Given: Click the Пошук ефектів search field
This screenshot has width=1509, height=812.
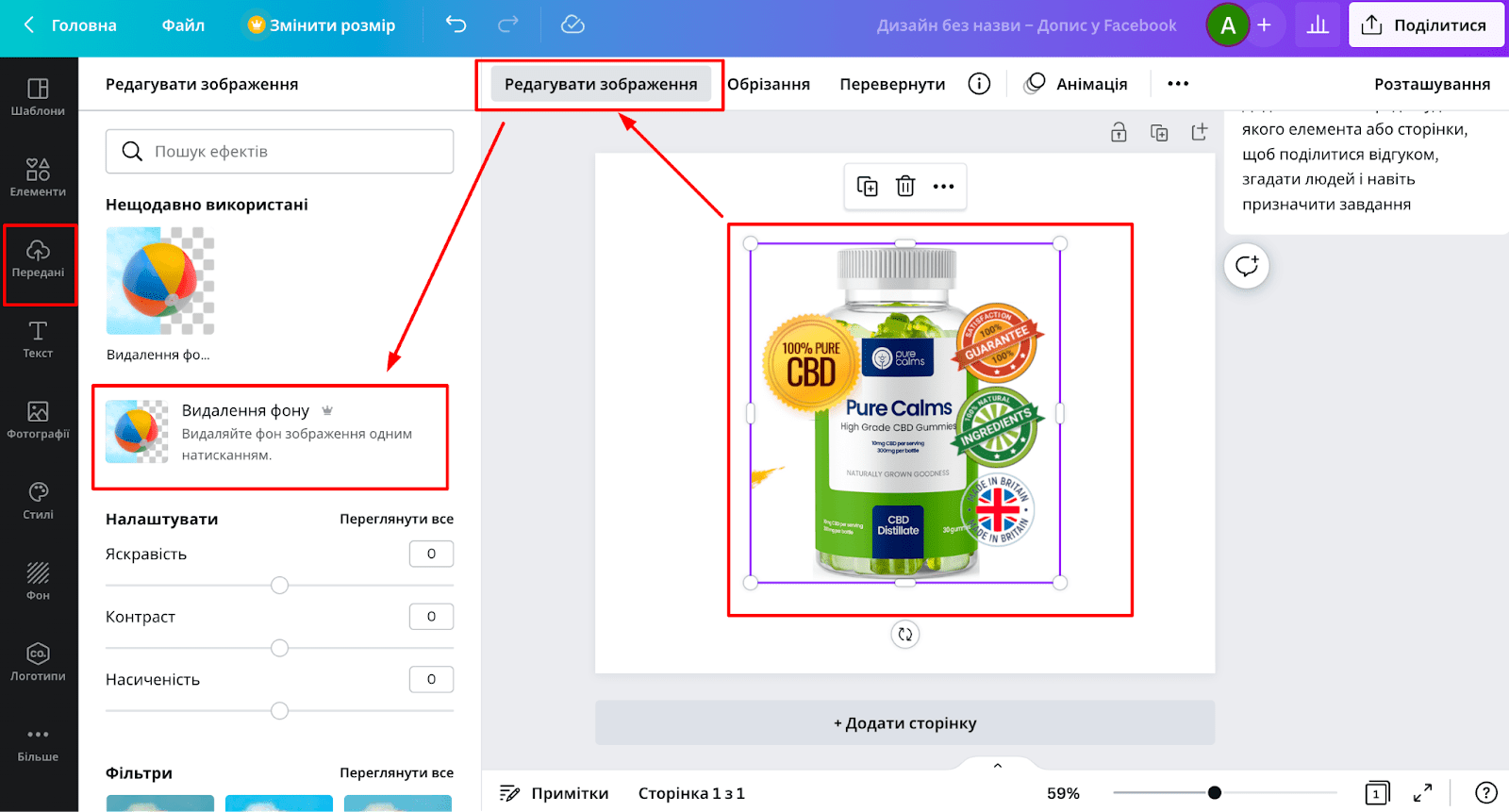Looking at the screenshot, I should point(279,151).
